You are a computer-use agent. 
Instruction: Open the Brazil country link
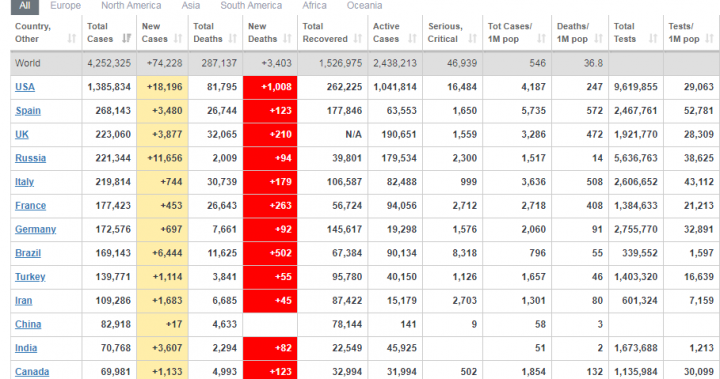tap(28, 253)
